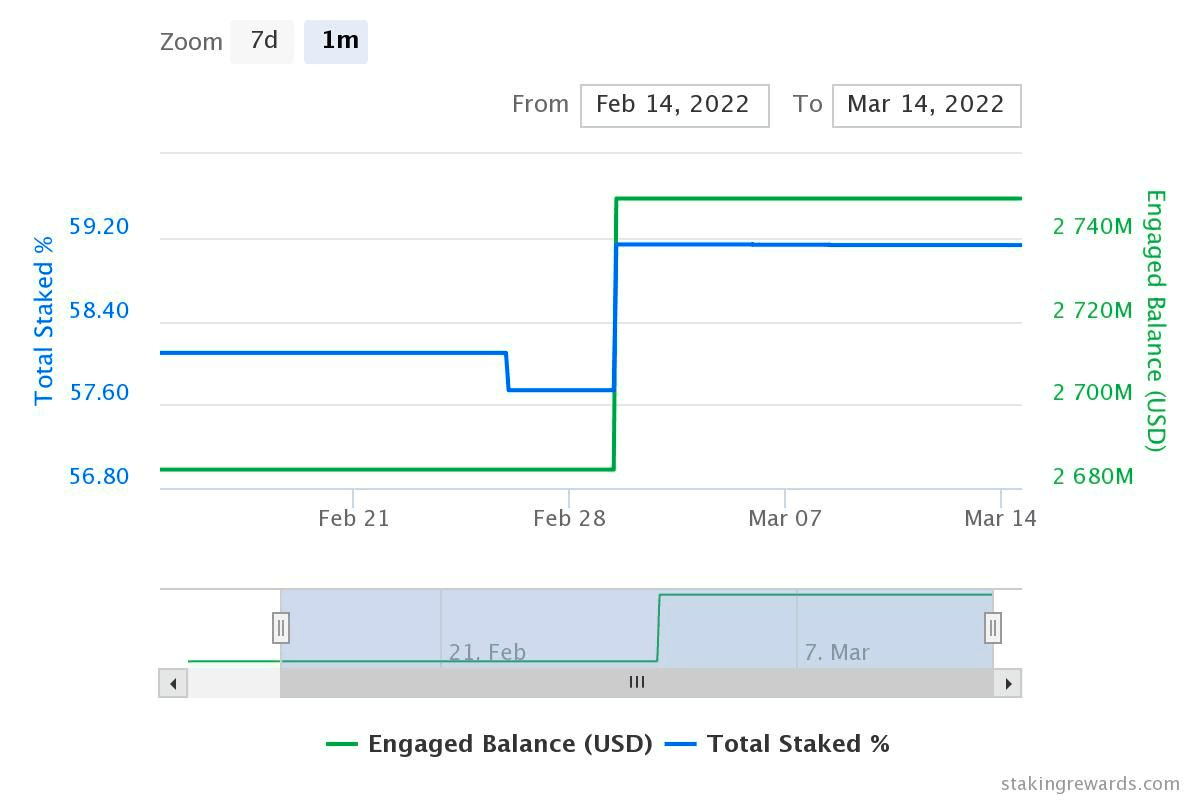This screenshot has height=800, width=1200.
Task: Click the navigator left scroll arrow
Action: click(x=173, y=683)
